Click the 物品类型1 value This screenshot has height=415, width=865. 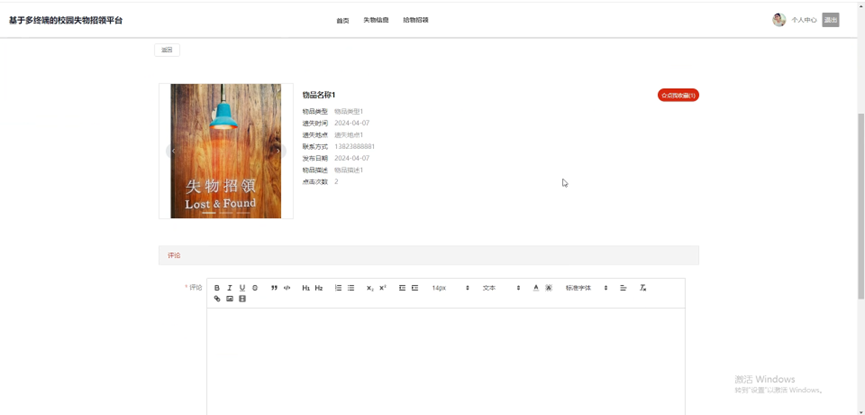point(349,111)
